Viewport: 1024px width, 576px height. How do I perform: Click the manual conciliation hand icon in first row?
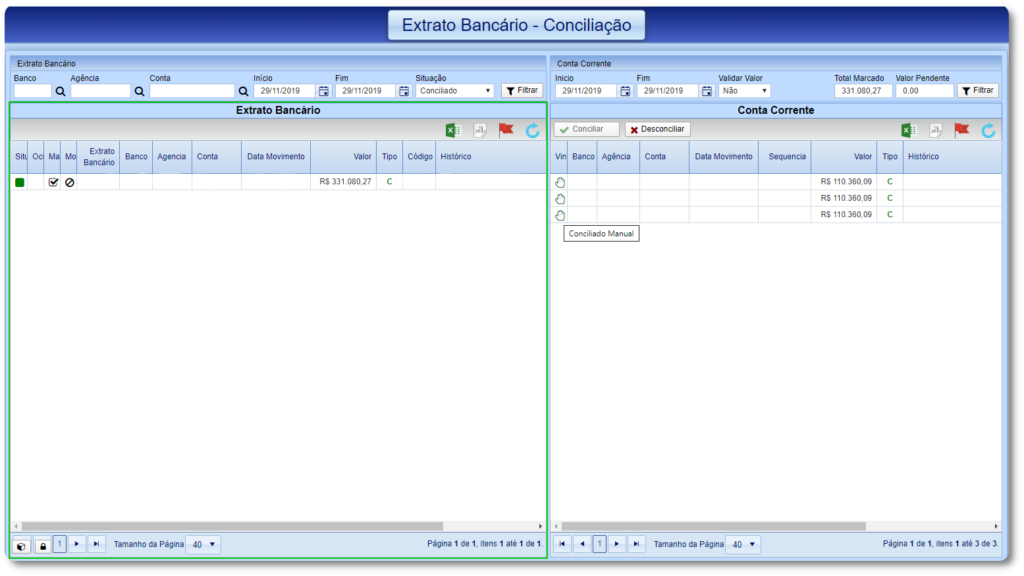point(560,182)
